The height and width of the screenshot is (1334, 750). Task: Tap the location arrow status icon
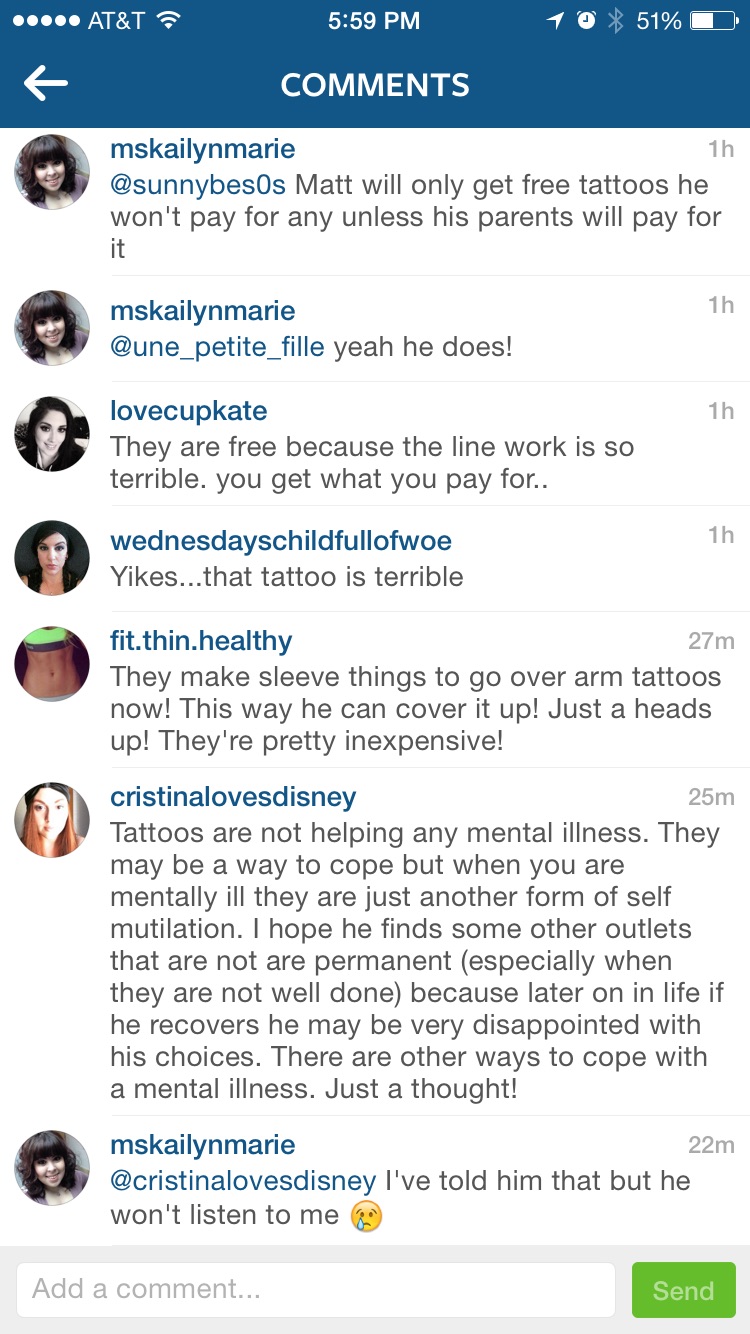[x=556, y=20]
